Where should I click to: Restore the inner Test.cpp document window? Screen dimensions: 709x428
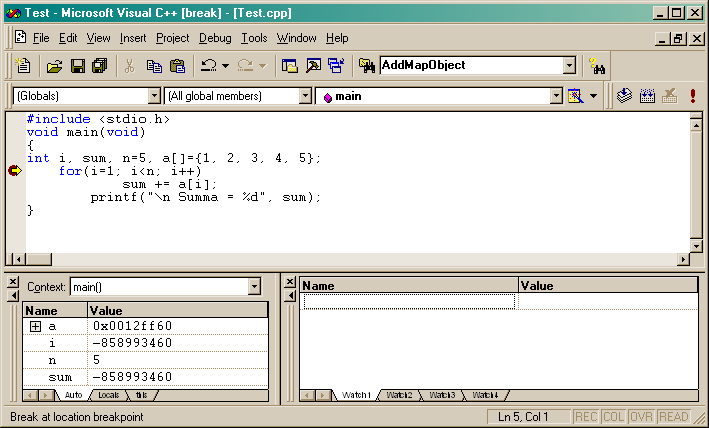678,39
